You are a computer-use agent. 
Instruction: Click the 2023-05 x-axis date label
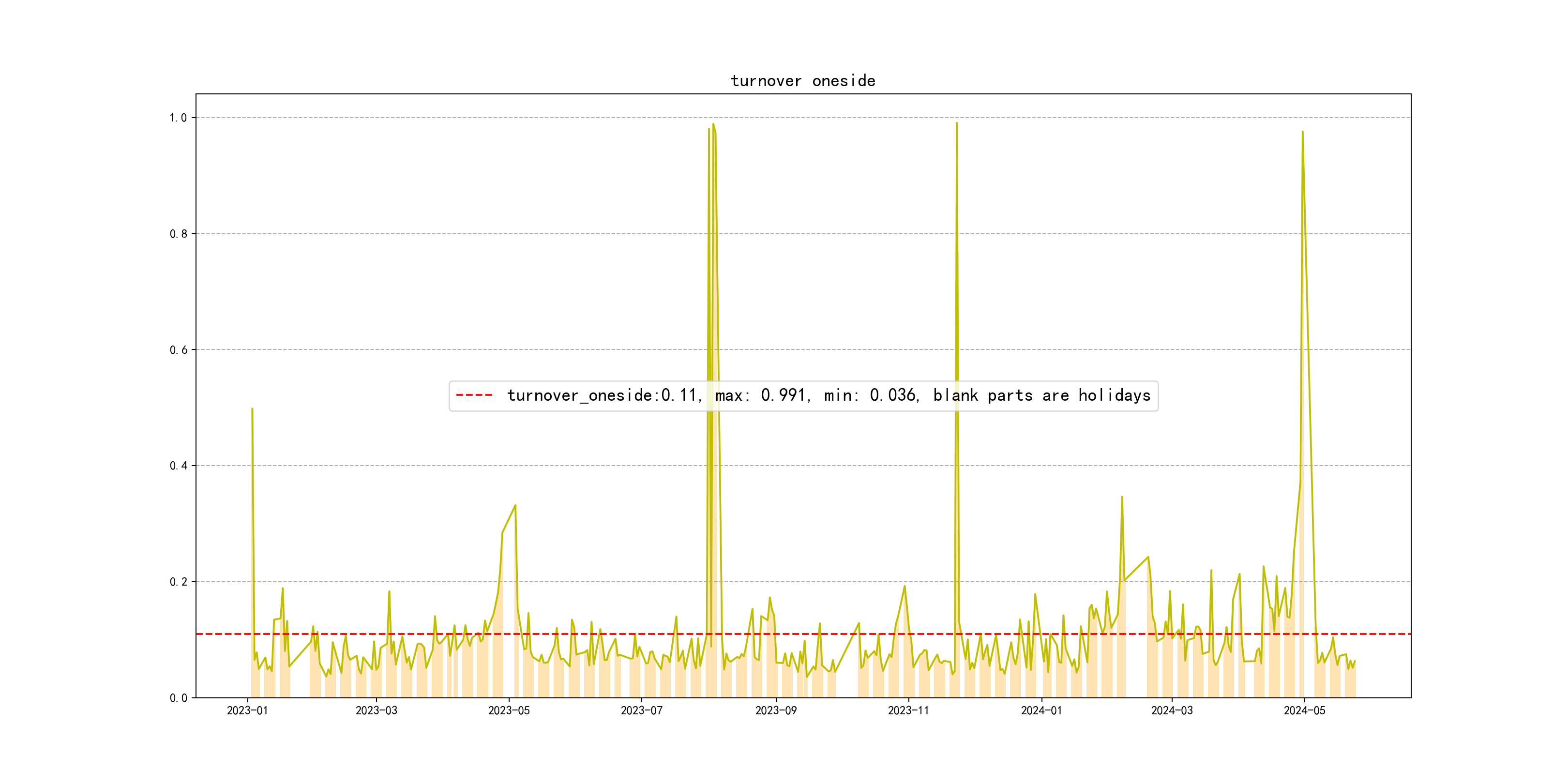509,710
